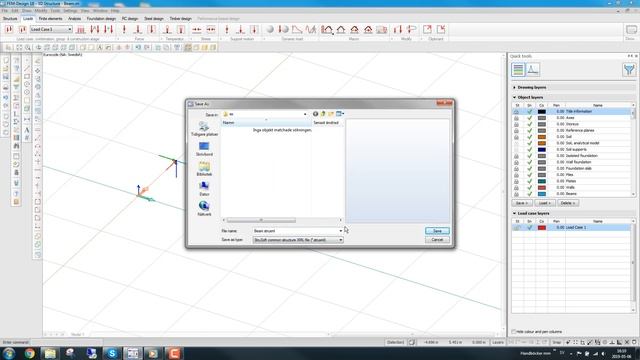Click the File name input field

click(x=296, y=231)
